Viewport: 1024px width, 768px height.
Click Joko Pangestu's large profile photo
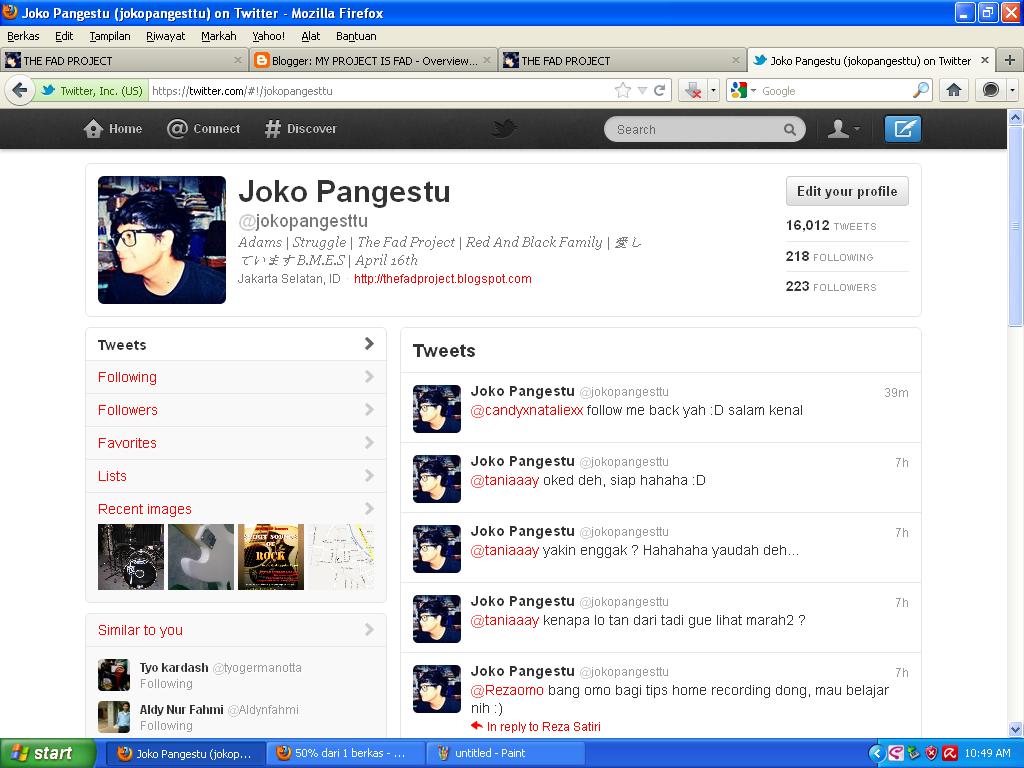(162, 240)
